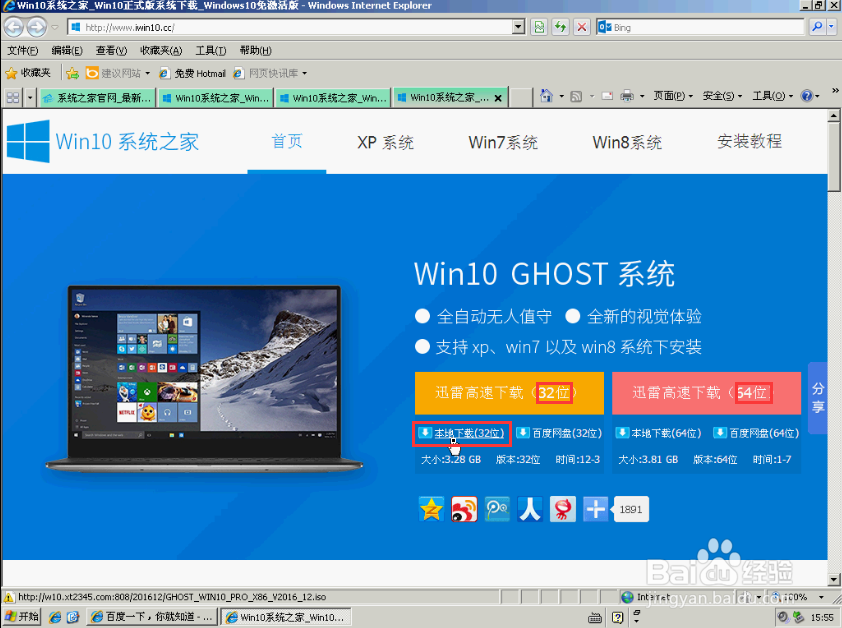Open the recent pages dropdown arrow
This screenshot has height=628, width=842.
click(x=55, y=27)
